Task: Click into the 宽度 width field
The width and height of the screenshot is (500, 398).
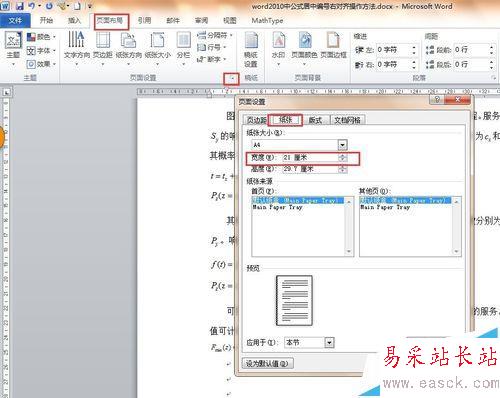Action: click(310, 157)
